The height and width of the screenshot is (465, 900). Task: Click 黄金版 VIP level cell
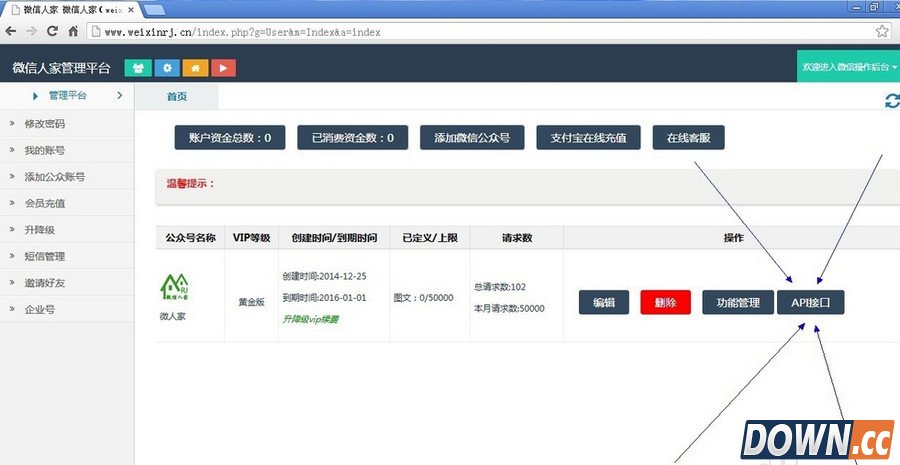click(x=251, y=302)
